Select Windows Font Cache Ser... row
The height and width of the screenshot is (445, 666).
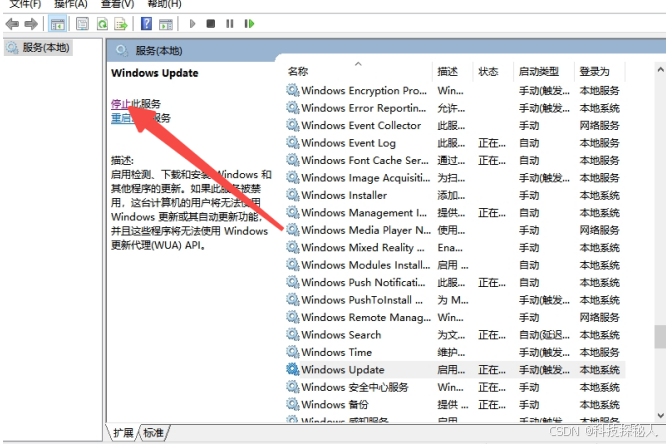point(454,161)
